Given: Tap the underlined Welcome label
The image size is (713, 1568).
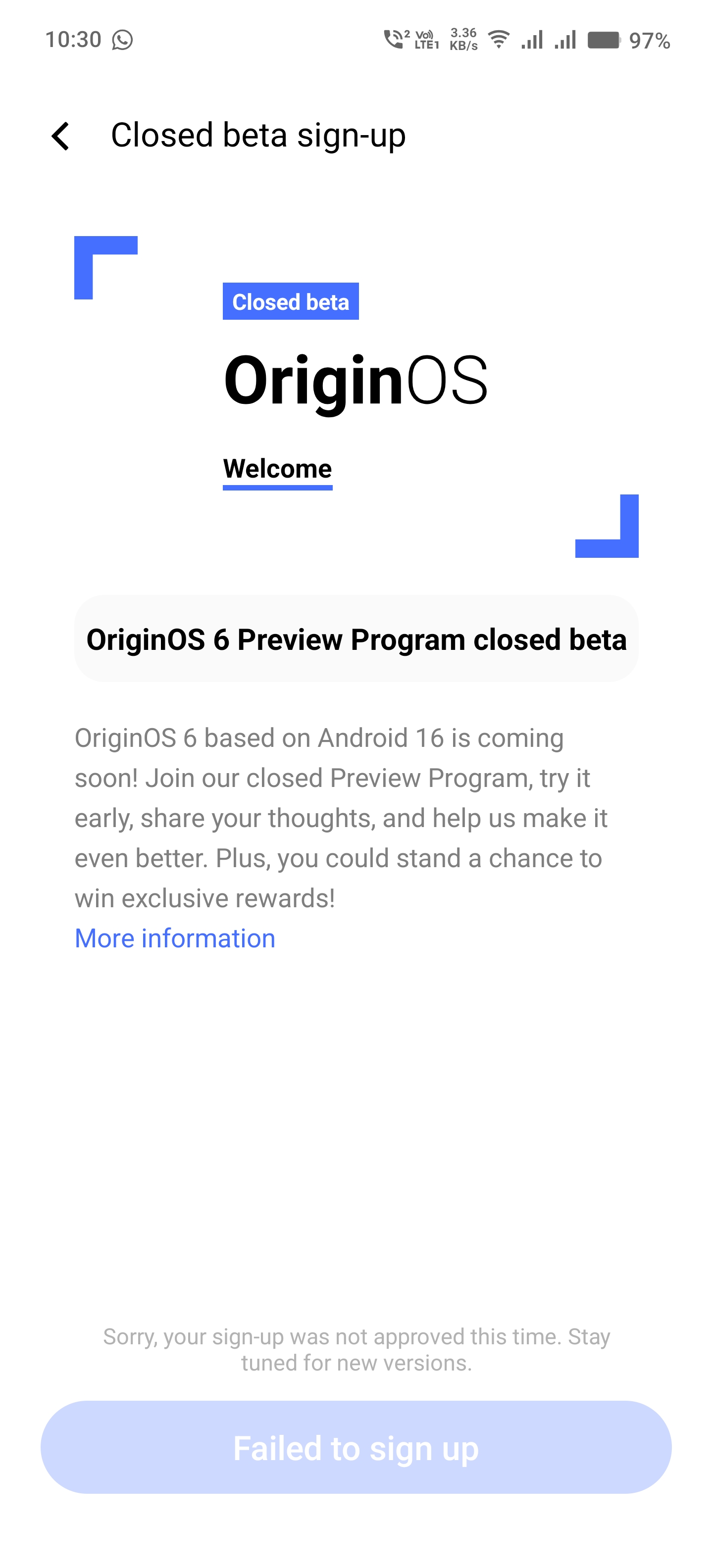Looking at the screenshot, I should (x=278, y=469).
